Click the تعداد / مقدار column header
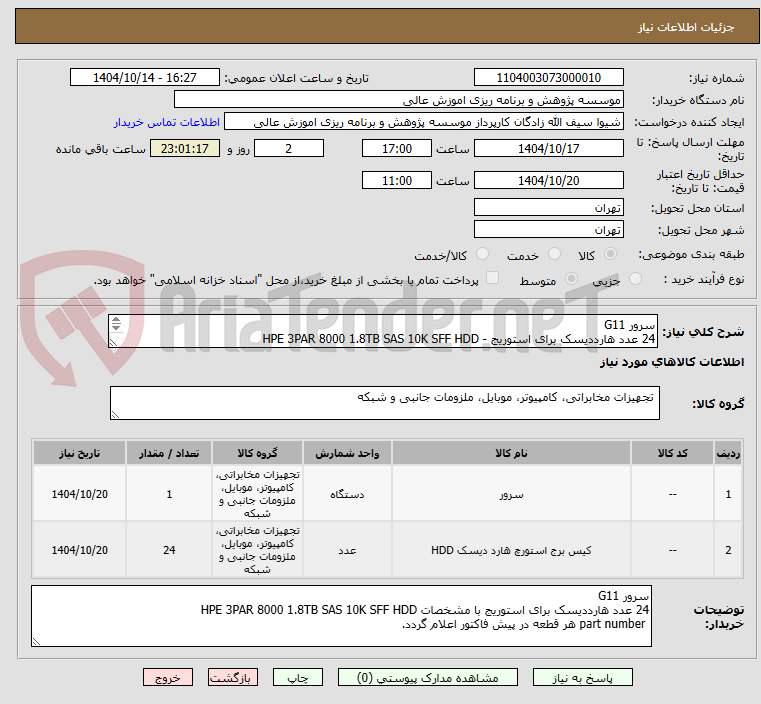Screen dimensions: 761x704 coord(169,453)
